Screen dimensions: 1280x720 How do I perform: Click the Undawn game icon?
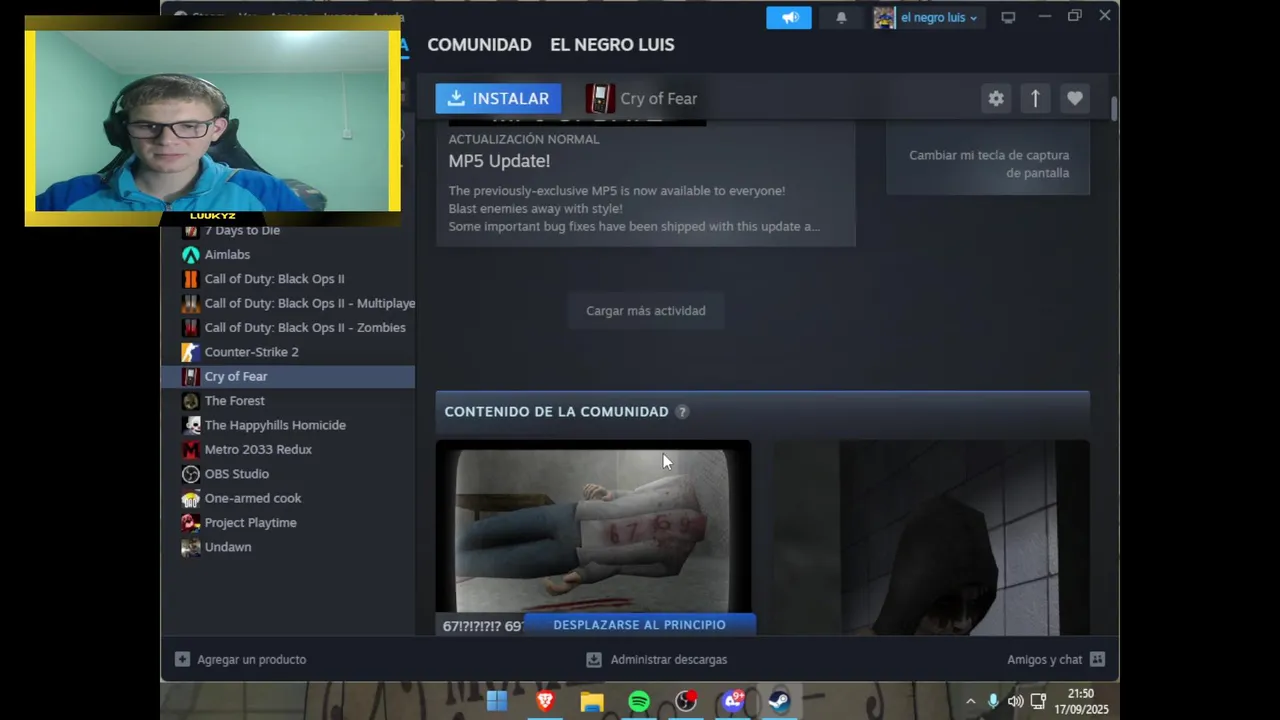[190, 547]
